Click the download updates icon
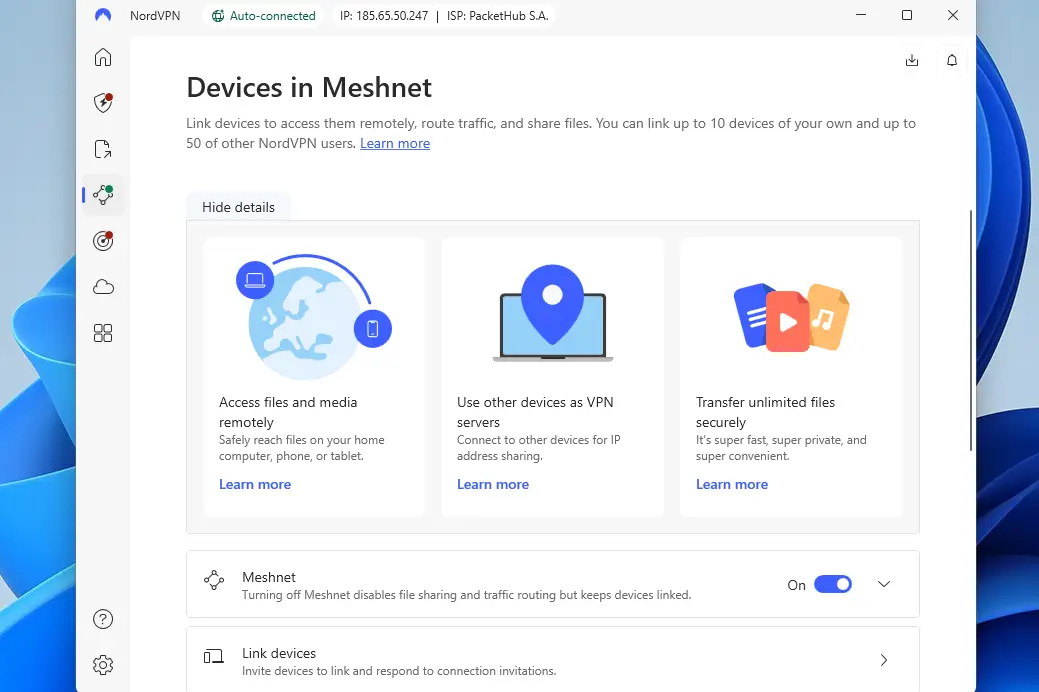The image size is (1039, 692). [912, 60]
